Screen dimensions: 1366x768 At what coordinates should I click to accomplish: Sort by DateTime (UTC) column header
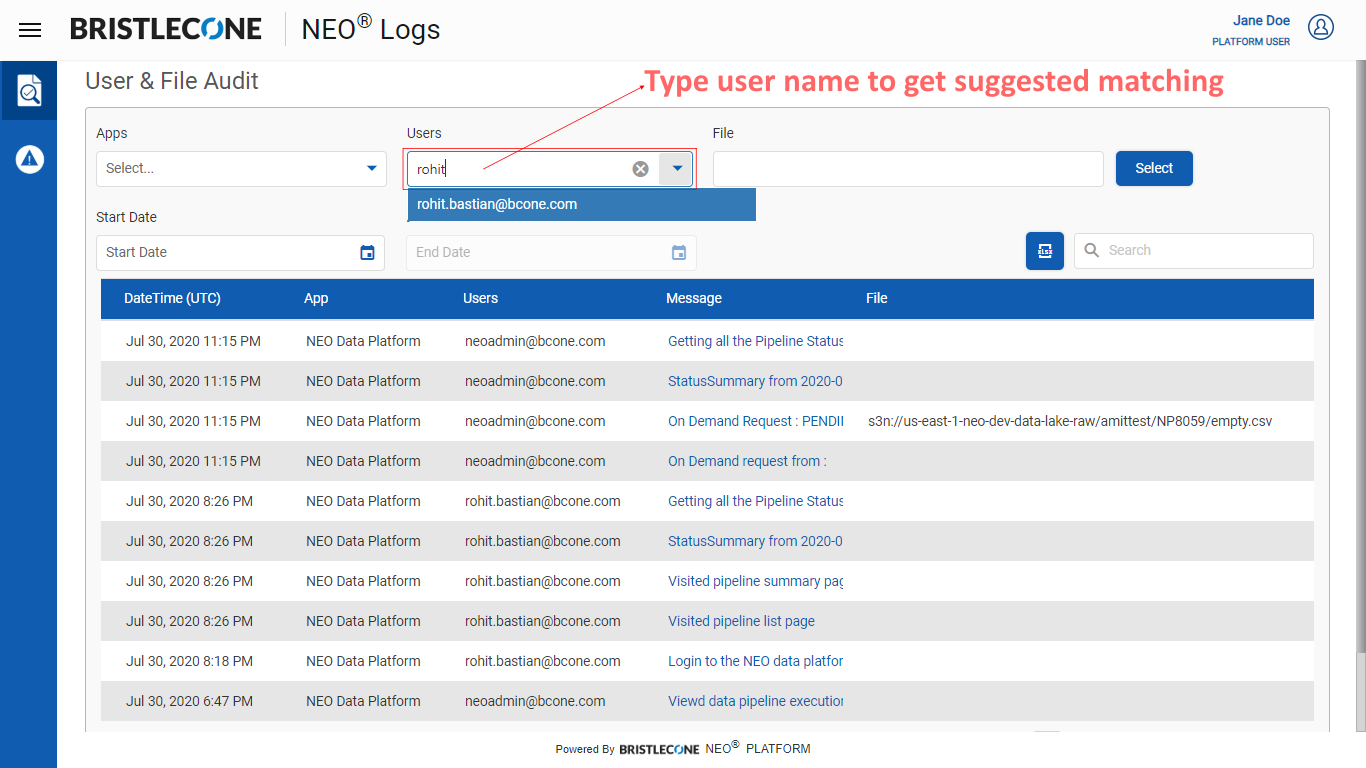point(172,299)
